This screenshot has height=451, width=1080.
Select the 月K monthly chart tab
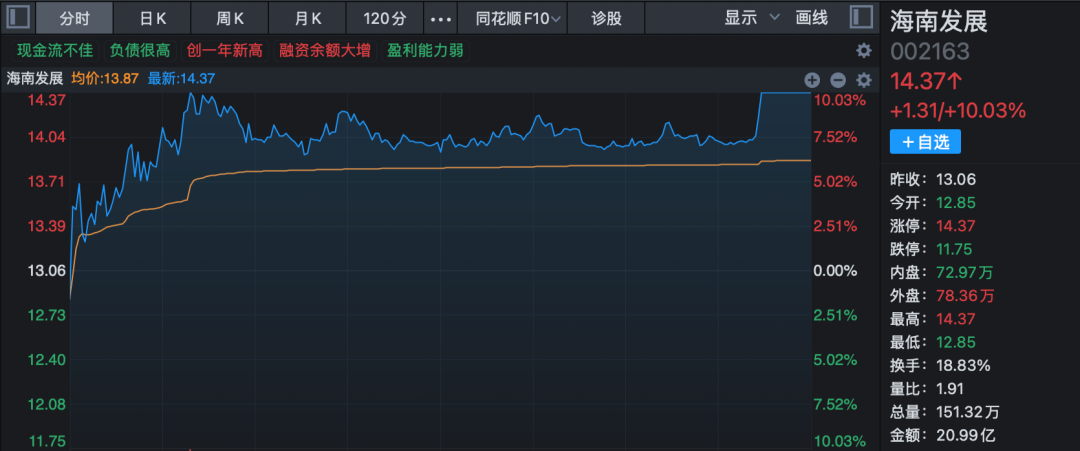[308, 18]
